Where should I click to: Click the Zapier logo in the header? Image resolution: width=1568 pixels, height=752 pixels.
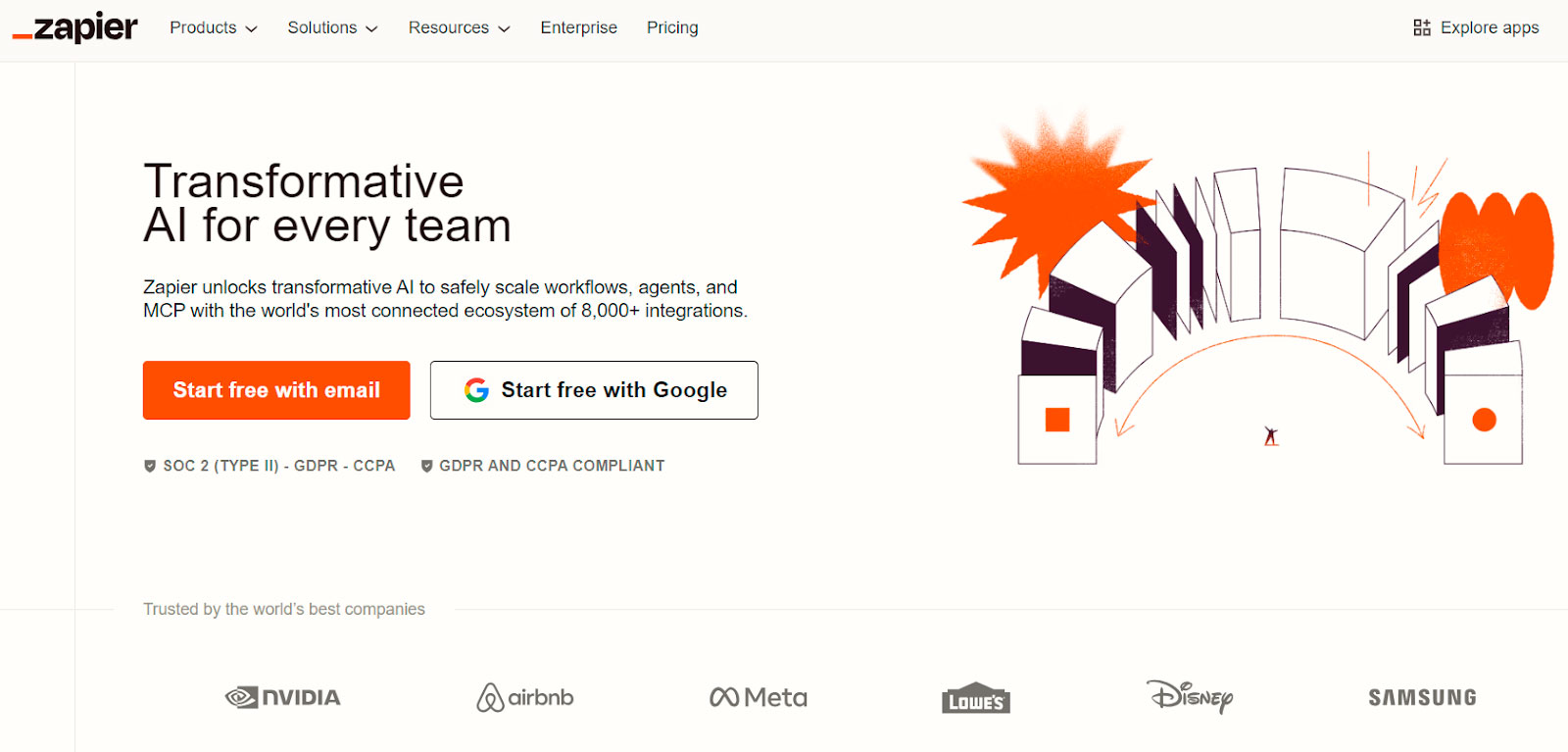[x=75, y=27]
